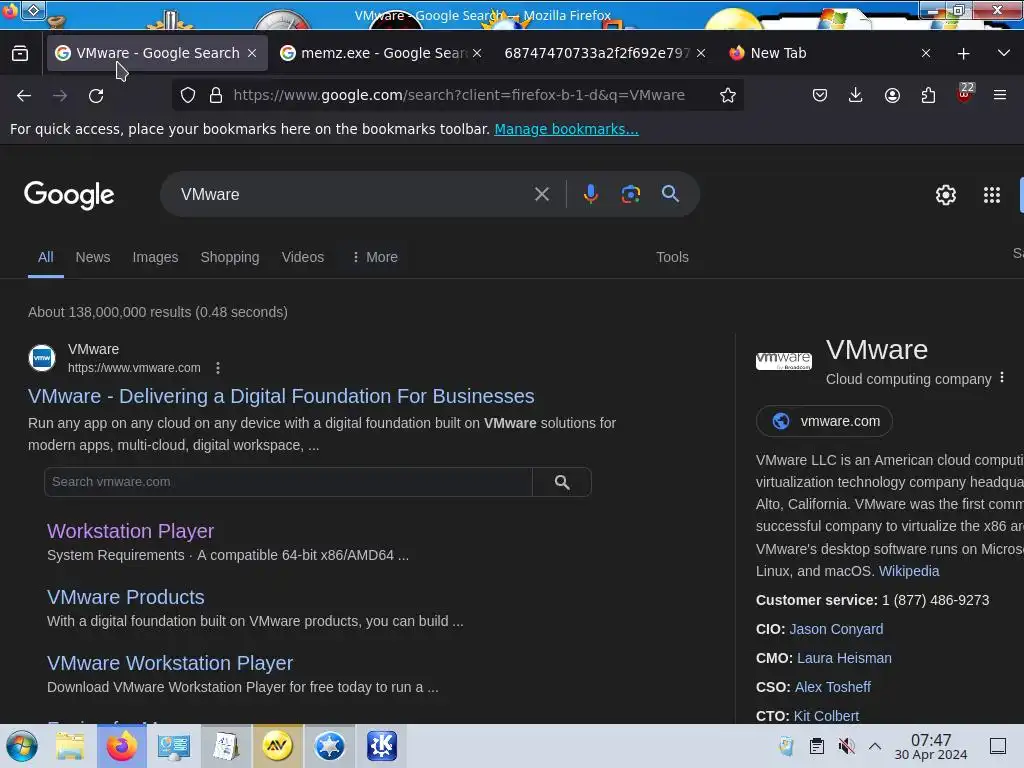
Task: Expand the list all tabs chevron
Action: point(1004,53)
